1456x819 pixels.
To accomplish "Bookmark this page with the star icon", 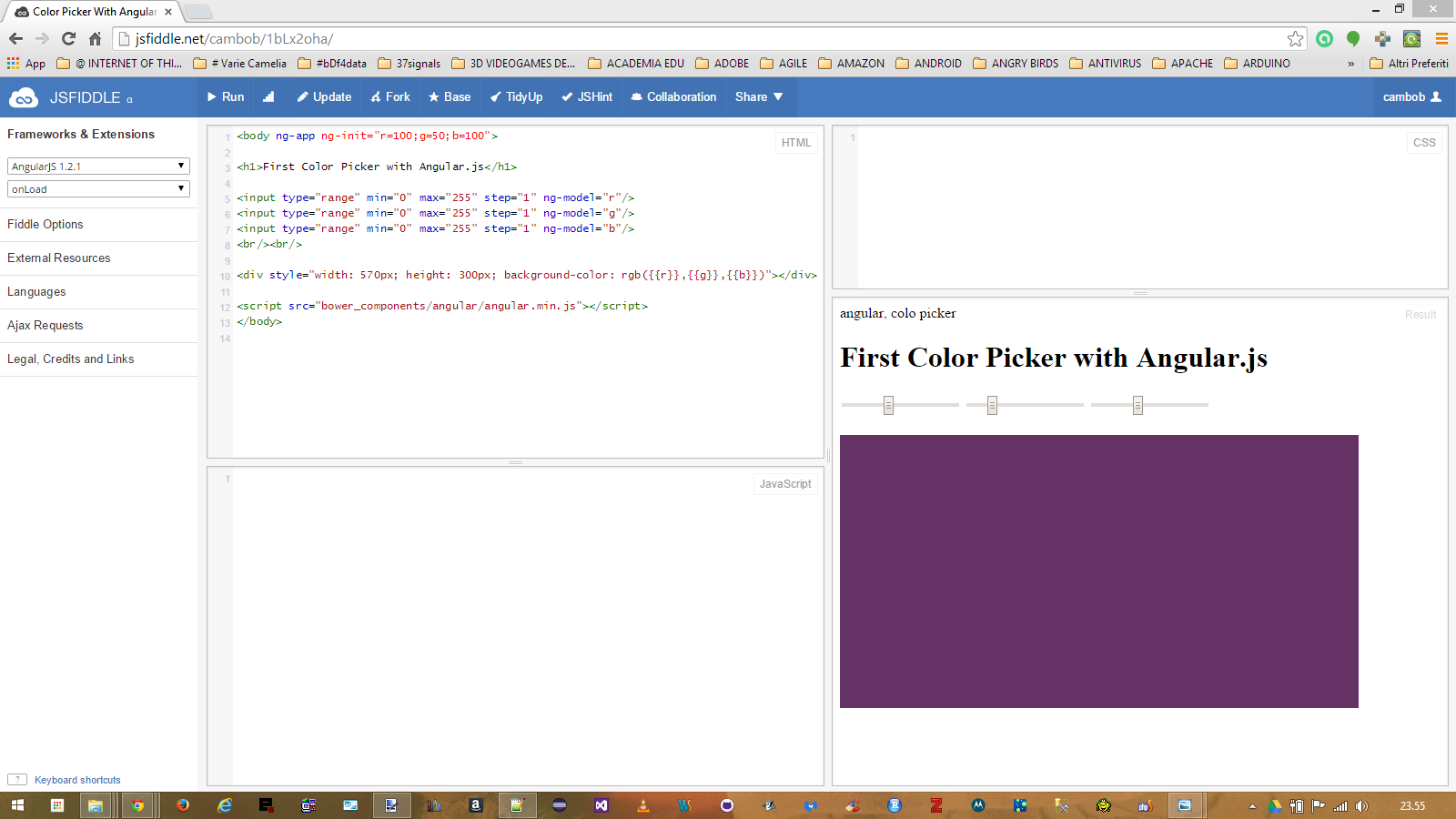I will 1295,38.
